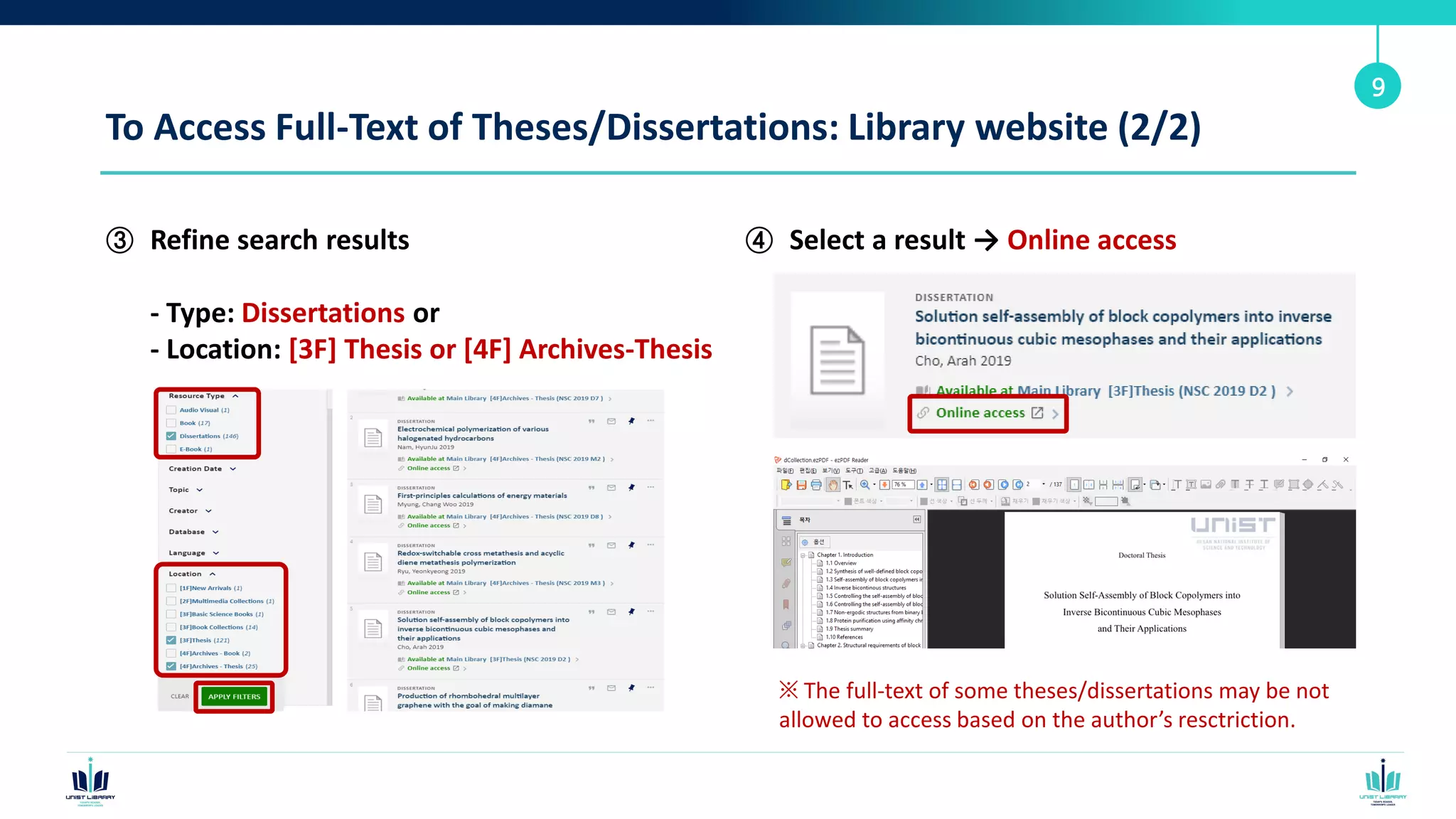
Task: Open the 고급(A) menu in ezPDF Reader
Action: point(877,471)
